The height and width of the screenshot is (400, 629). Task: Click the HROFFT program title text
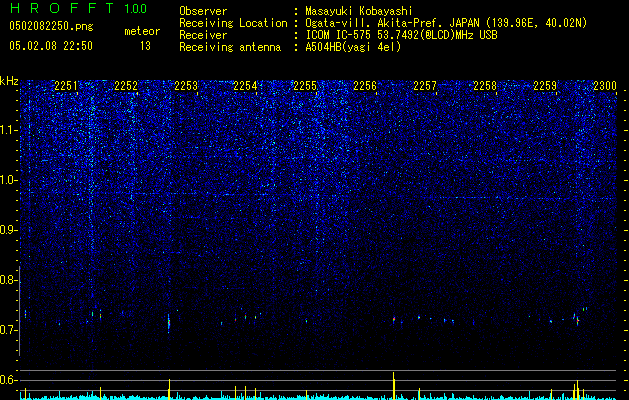(x=63, y=8)
